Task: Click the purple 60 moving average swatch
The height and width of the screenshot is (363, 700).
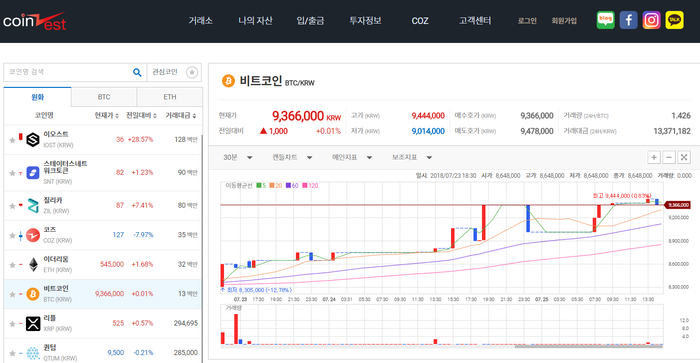Action: pos(288,185)
